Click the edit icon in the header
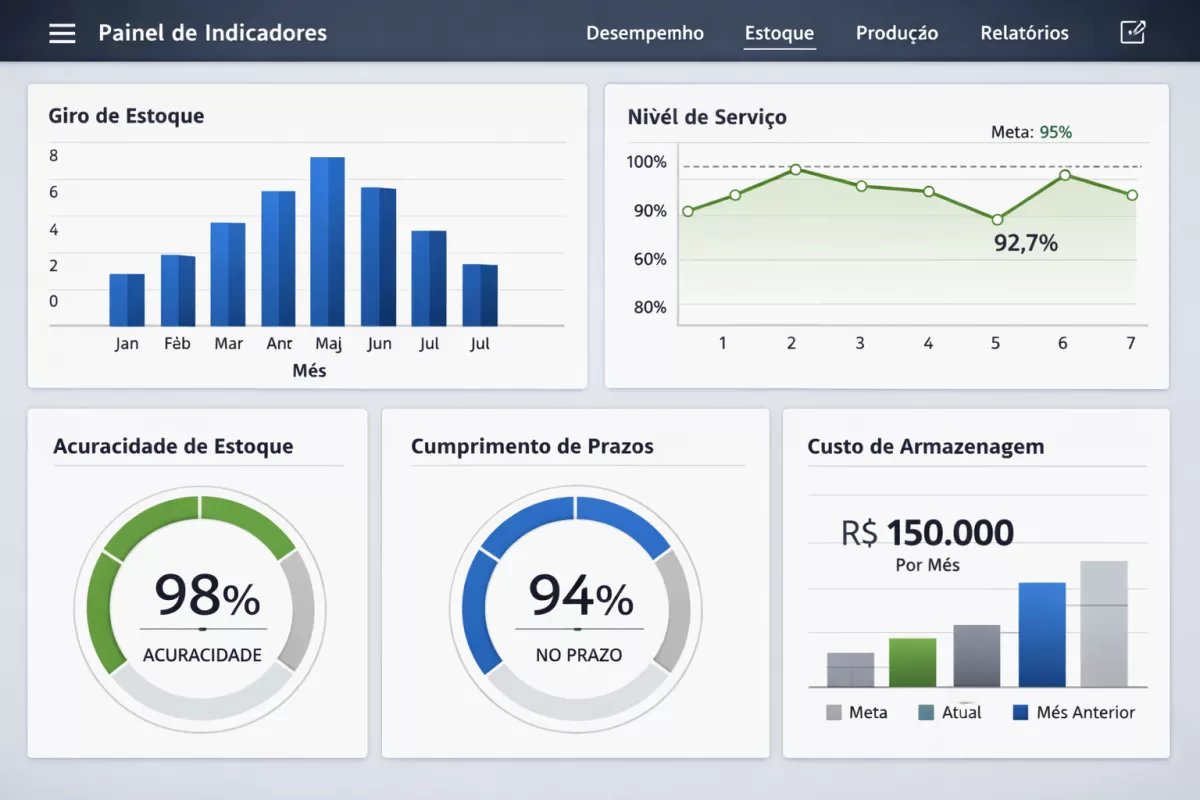The height and width of the screenshot is (800, 1200). point(1132,32)
